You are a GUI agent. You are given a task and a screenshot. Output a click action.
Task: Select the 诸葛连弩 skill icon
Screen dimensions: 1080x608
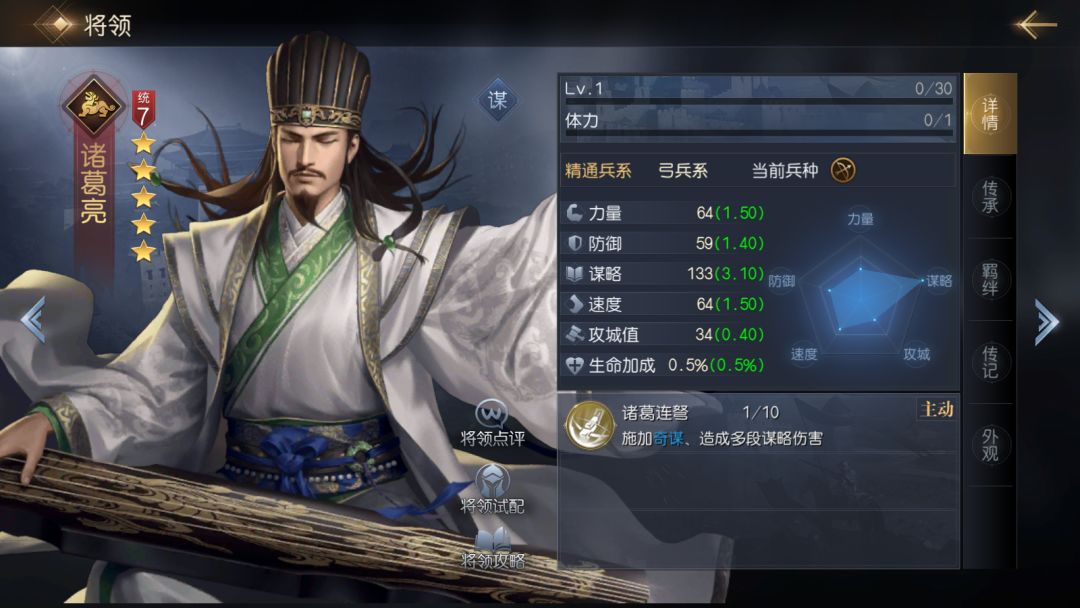590,425
